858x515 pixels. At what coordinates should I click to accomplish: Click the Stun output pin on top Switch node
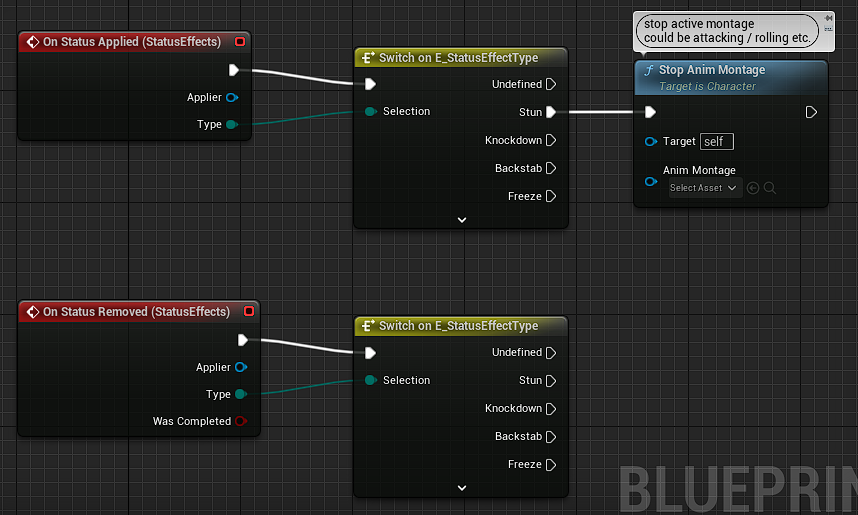pyautogui.click(x=550, y=112)
